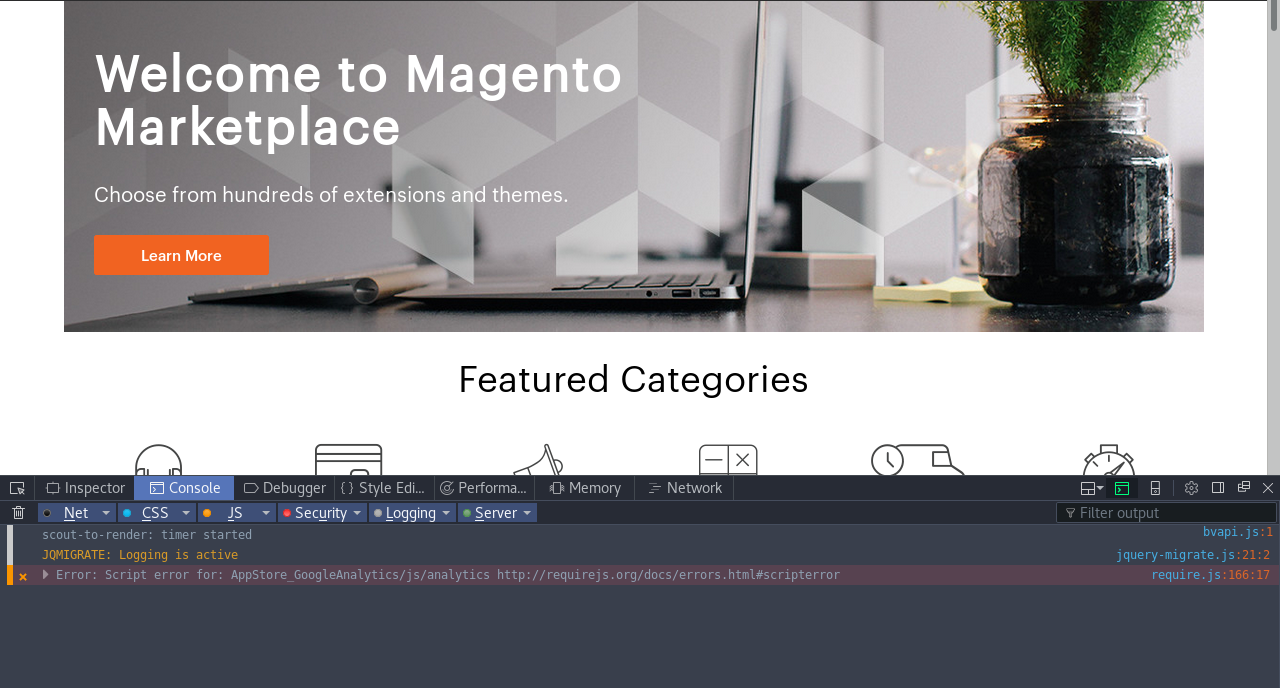Click the credit card category icon

(x=348, y=460)
